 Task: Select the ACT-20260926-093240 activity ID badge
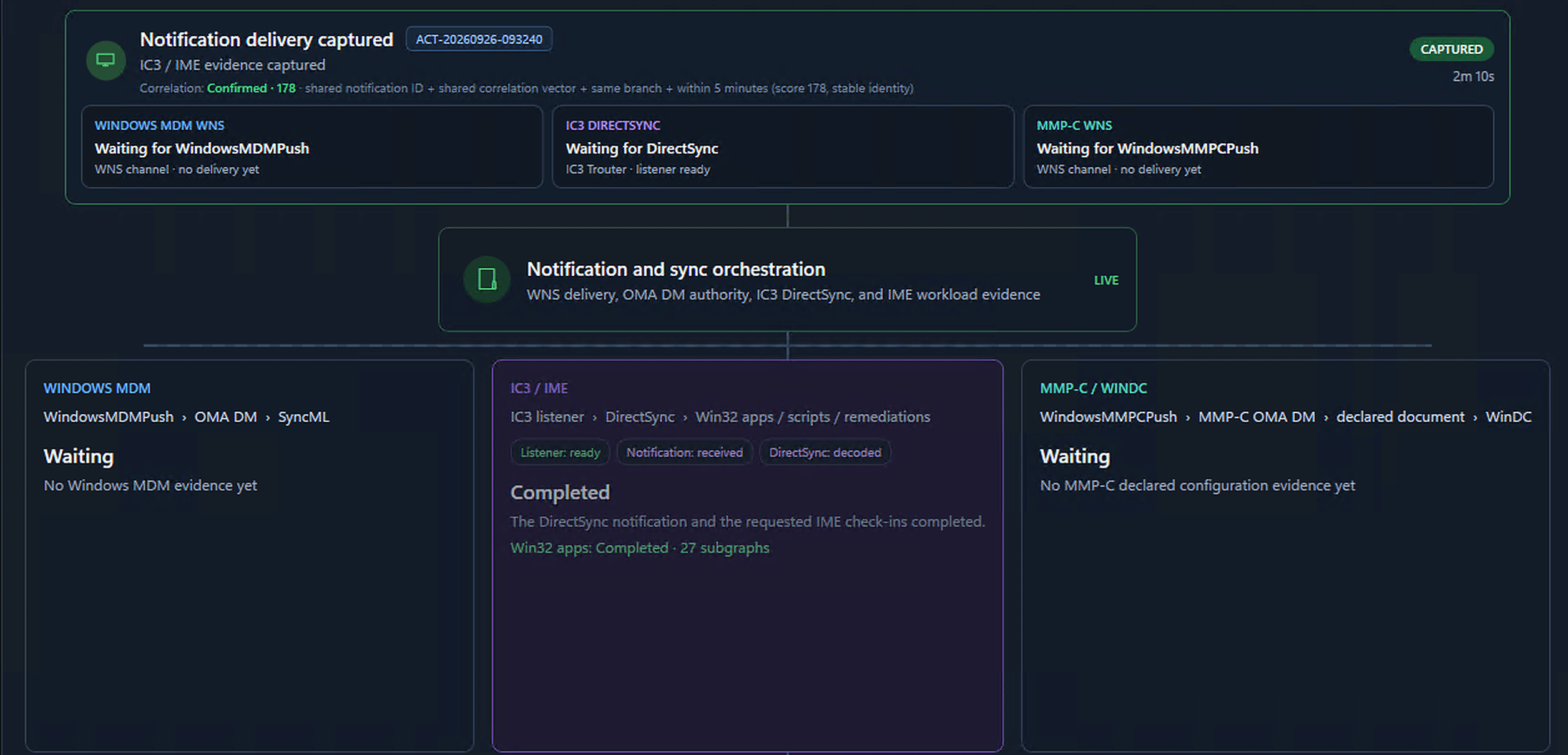(x=479, y=39)
